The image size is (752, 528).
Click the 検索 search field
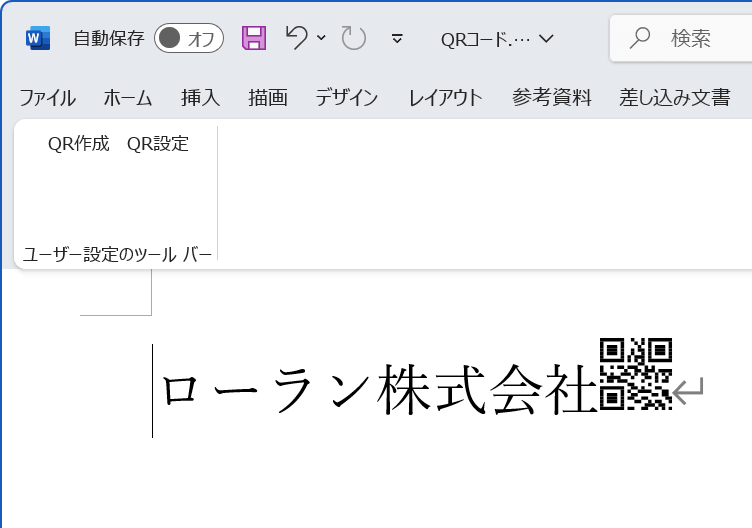point(681,38)
